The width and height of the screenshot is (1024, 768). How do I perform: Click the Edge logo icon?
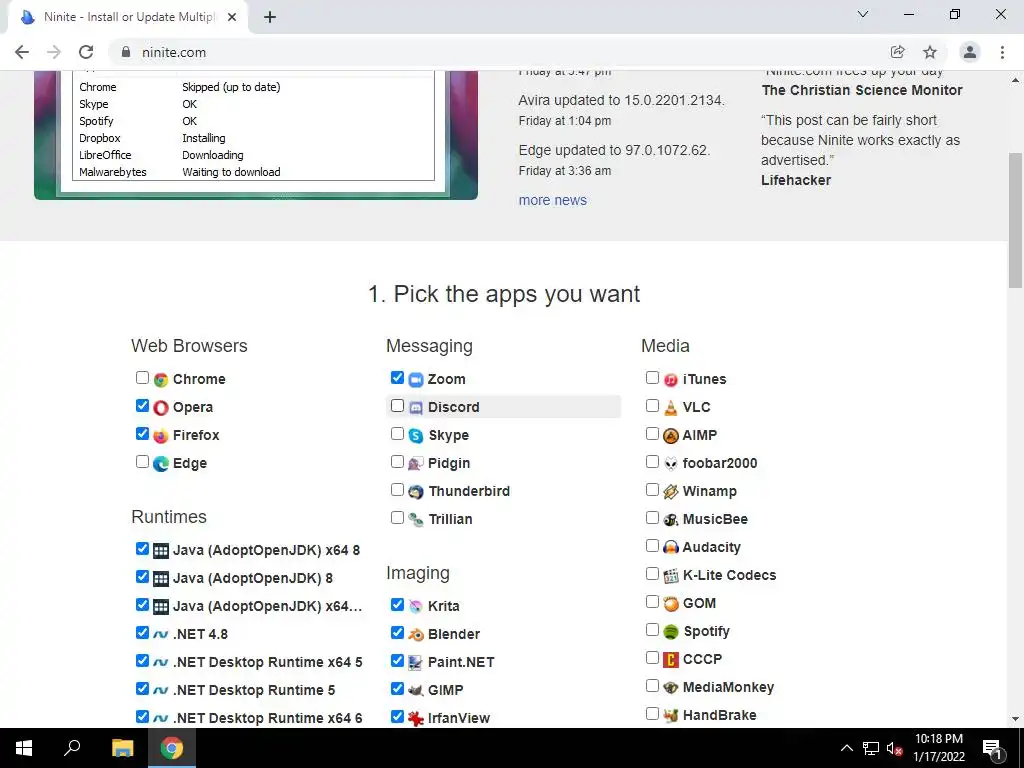pyautogui.click(x=161, y=464)
